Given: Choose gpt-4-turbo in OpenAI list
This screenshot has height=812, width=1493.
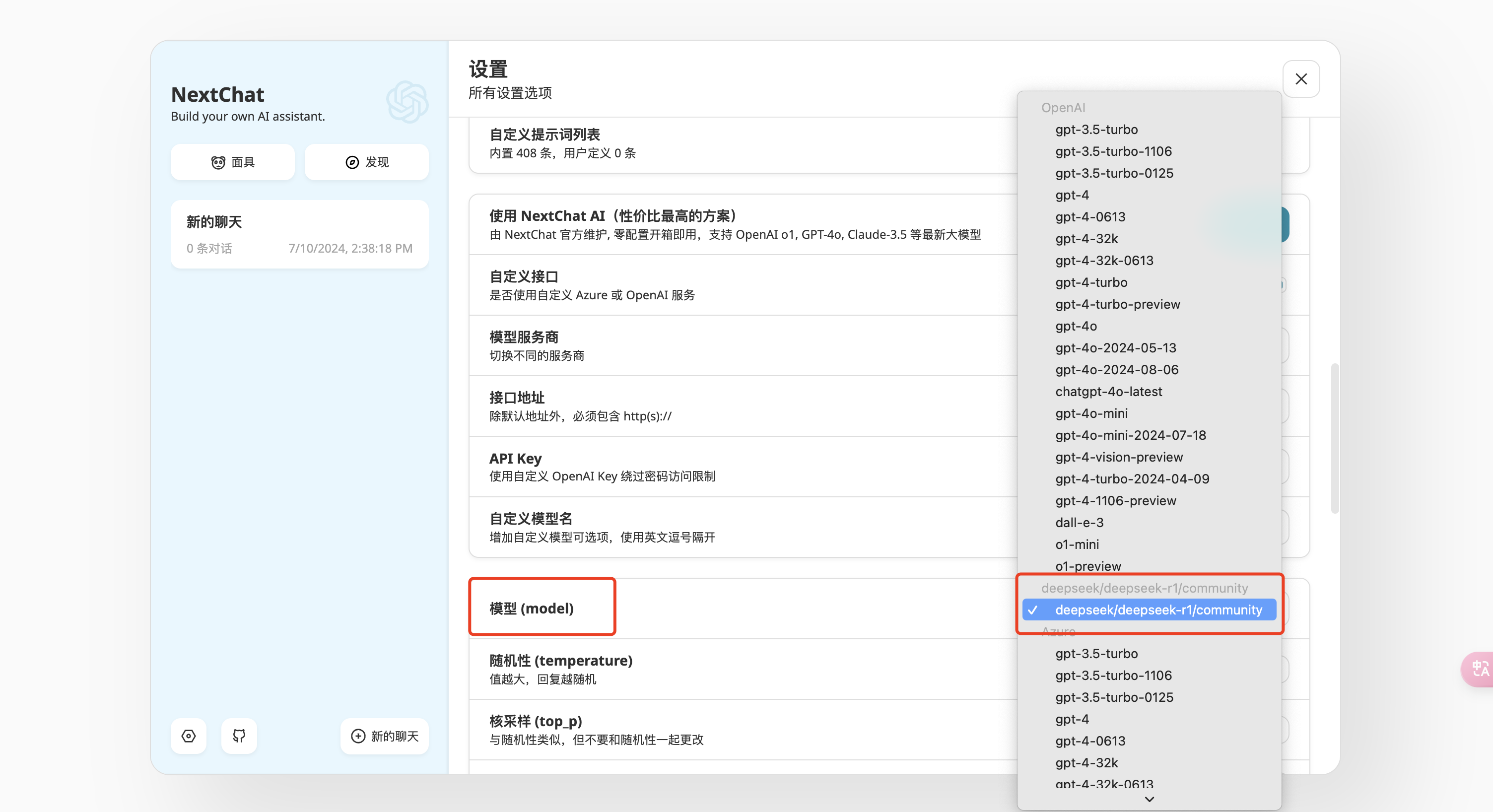Looking at the screenshot, I should 1150,282.
